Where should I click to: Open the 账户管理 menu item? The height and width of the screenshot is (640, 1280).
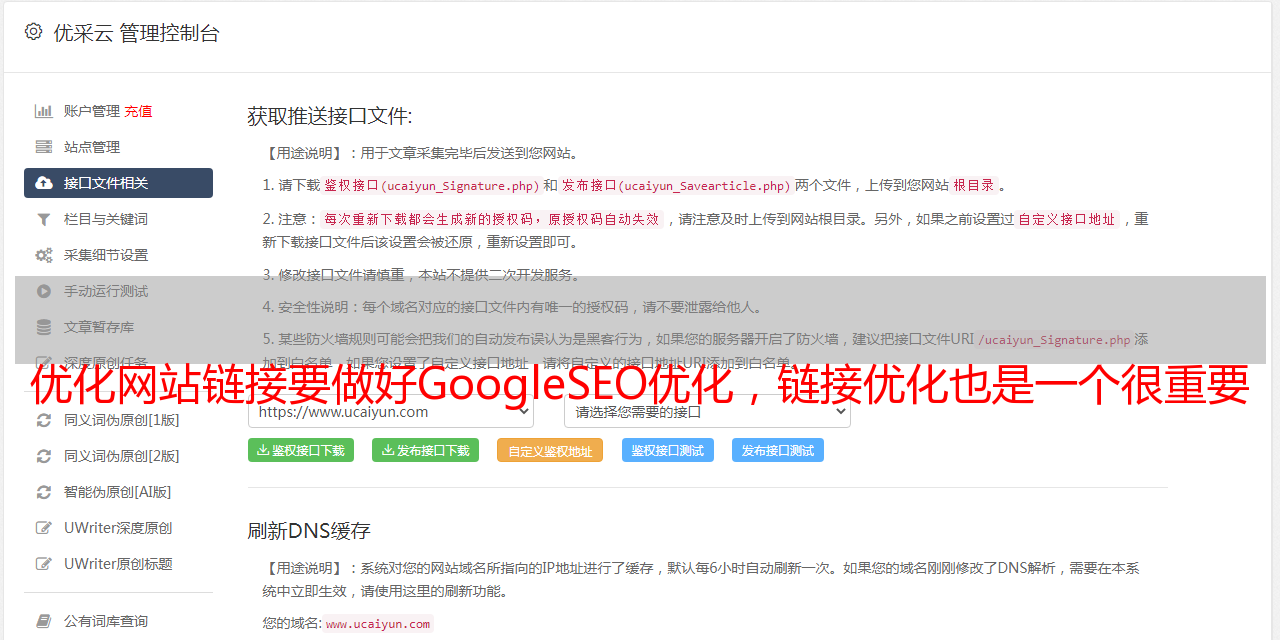coord(92,111)
